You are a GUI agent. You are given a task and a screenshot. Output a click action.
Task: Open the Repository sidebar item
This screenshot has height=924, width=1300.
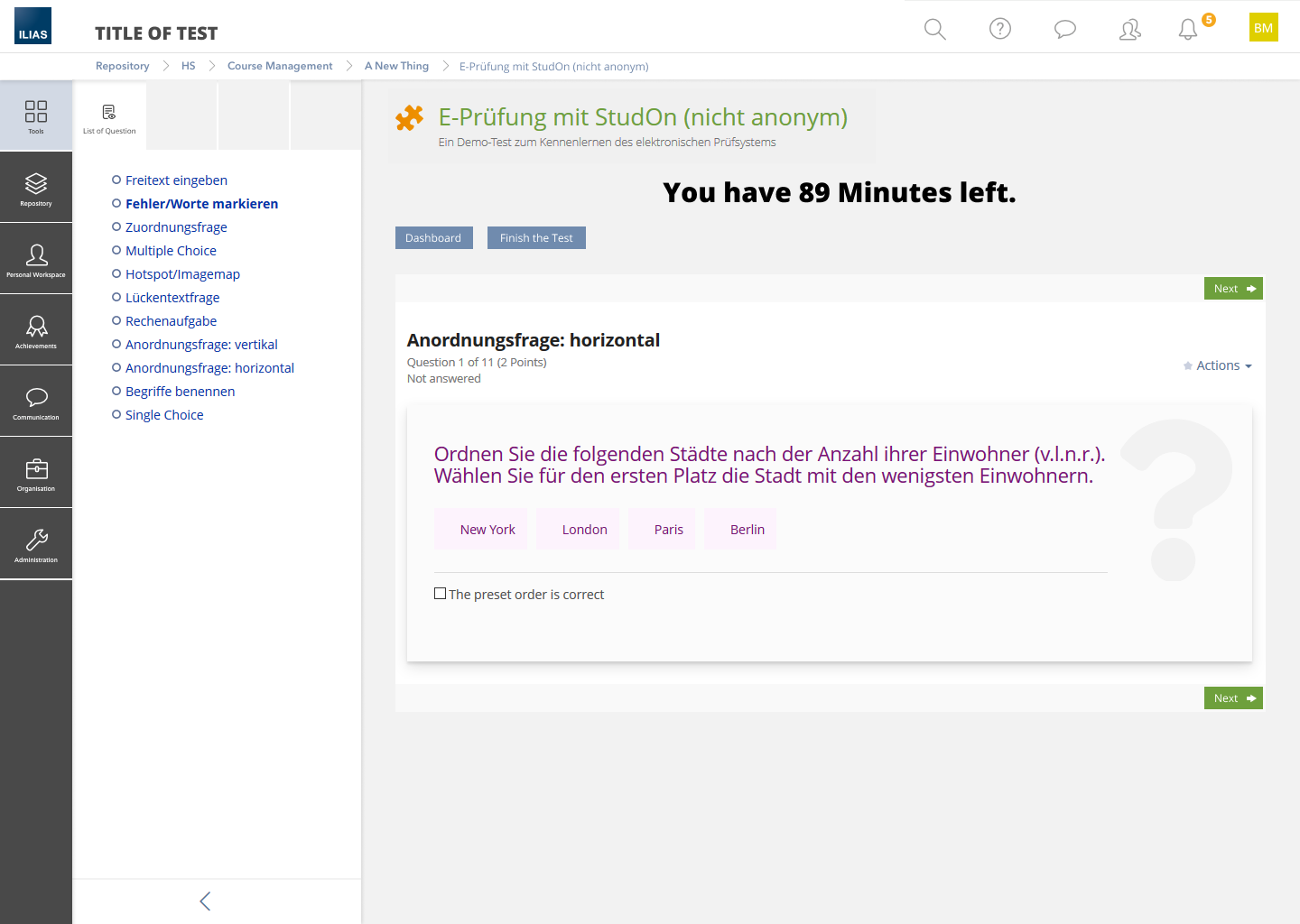(36, 187)
